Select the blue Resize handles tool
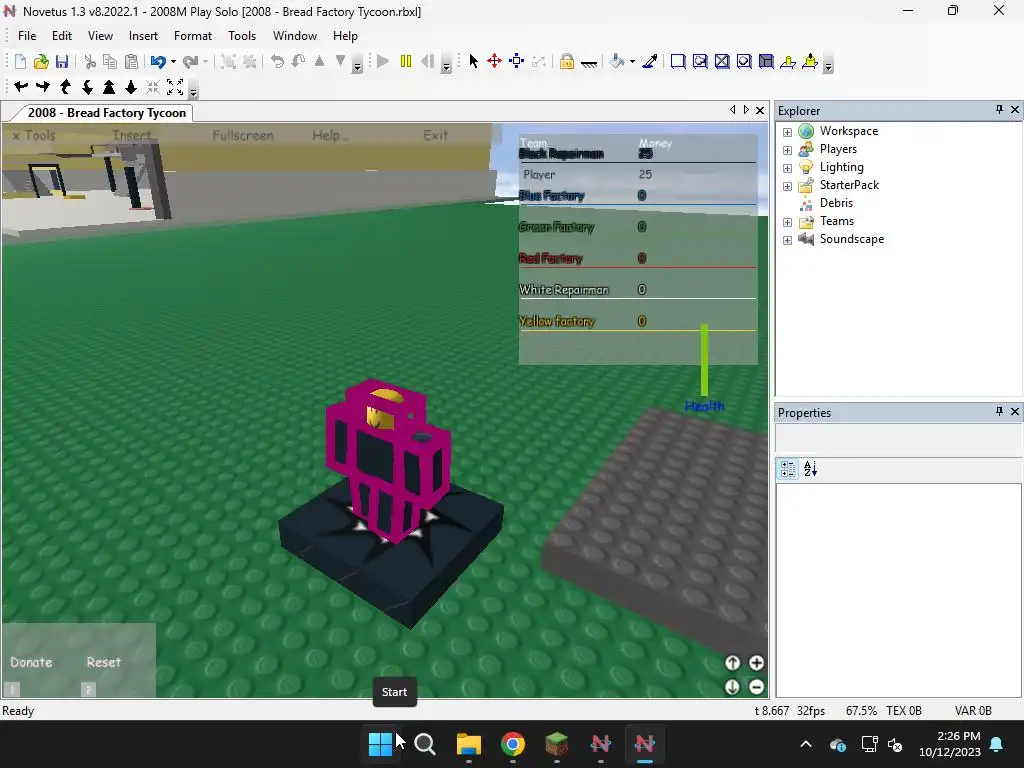This screenshot has height=768, width=1024. (x=517, y=61)
